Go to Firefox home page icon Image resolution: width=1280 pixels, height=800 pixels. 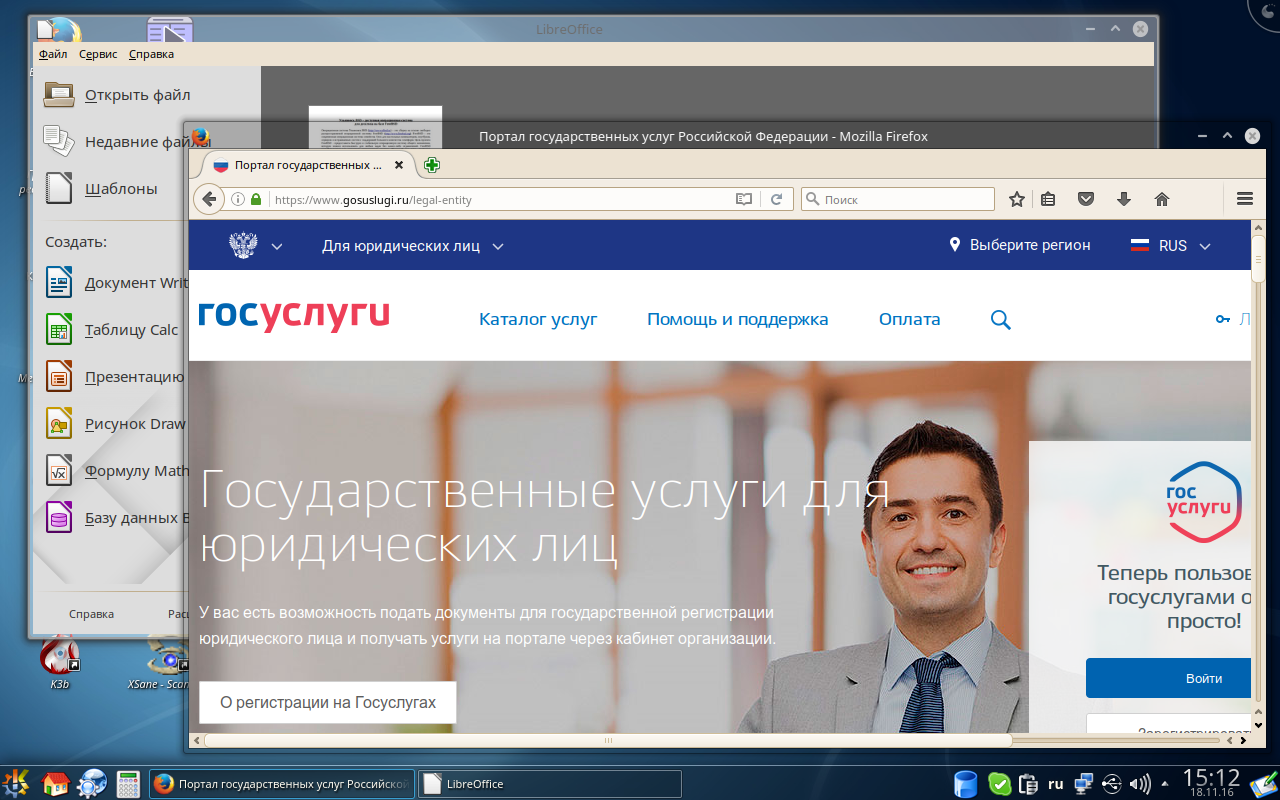pos(1162,199)
